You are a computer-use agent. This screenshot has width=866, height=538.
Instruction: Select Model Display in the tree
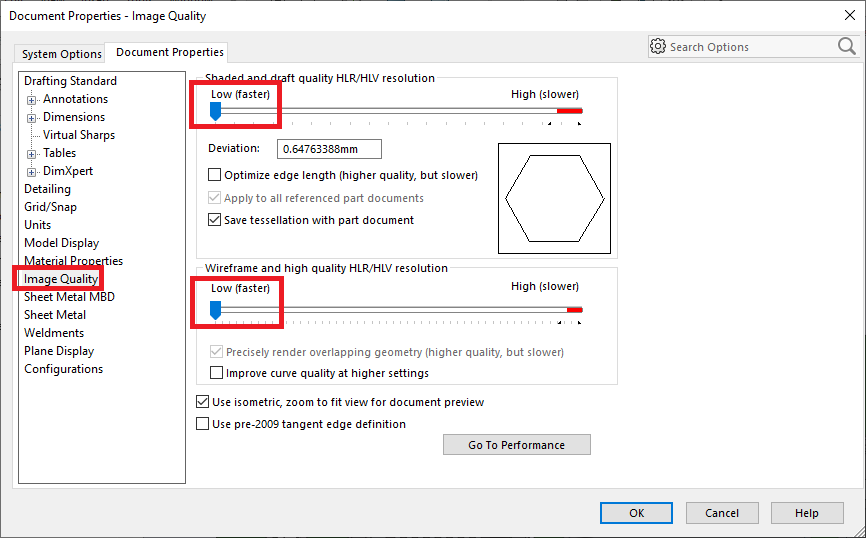point(61,243)
